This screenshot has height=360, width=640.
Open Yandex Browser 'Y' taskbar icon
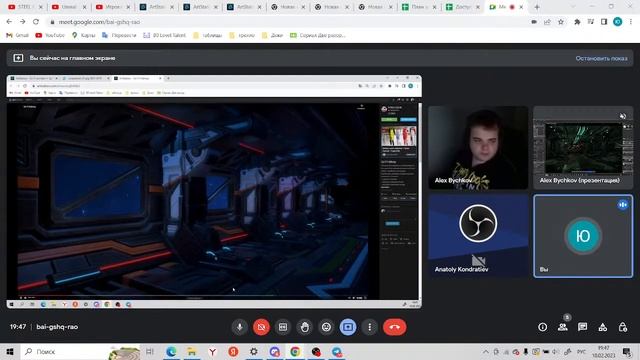pyautogui.click(x=212, y=351)
